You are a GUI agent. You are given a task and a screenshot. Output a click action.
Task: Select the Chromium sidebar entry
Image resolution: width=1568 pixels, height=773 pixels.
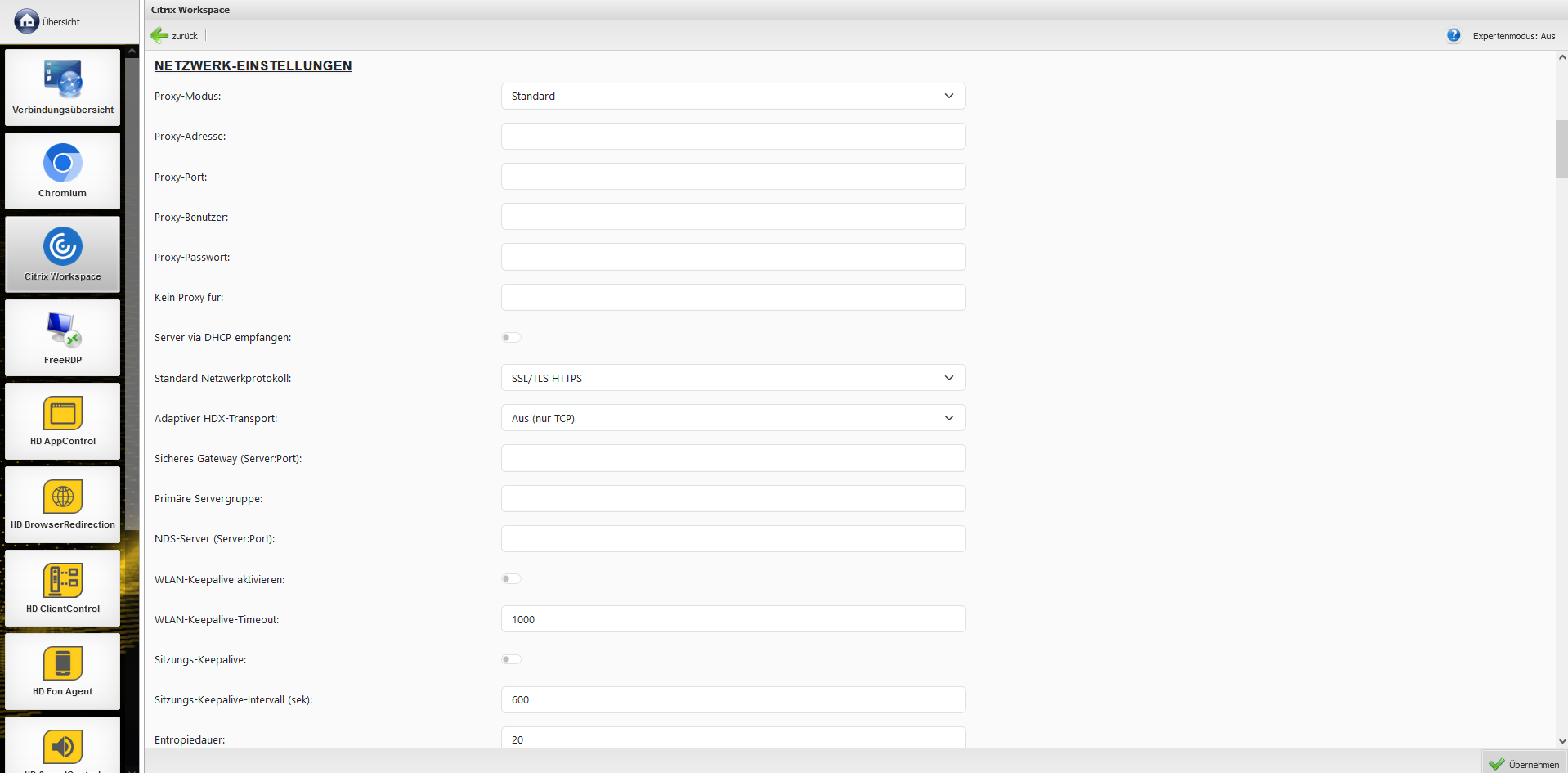63,171
